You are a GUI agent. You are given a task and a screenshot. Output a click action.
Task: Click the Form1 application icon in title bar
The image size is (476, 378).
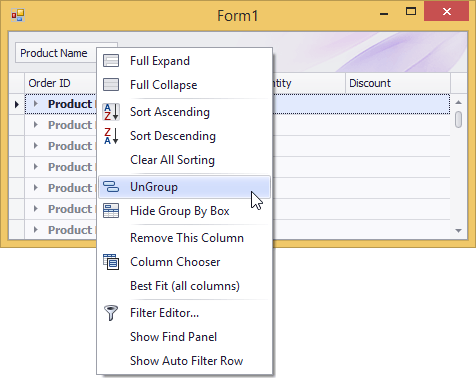point(18,15)
